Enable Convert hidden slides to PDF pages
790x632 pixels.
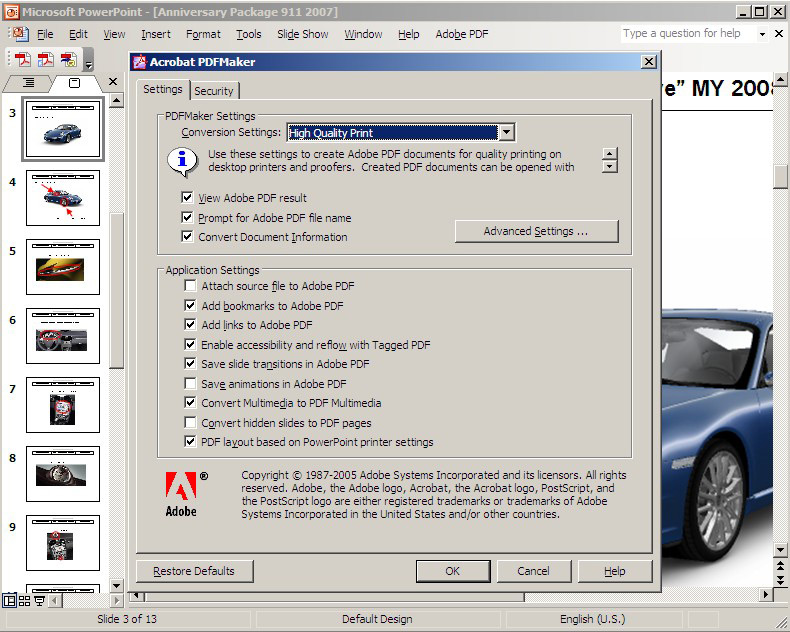[x=190, y=422]
